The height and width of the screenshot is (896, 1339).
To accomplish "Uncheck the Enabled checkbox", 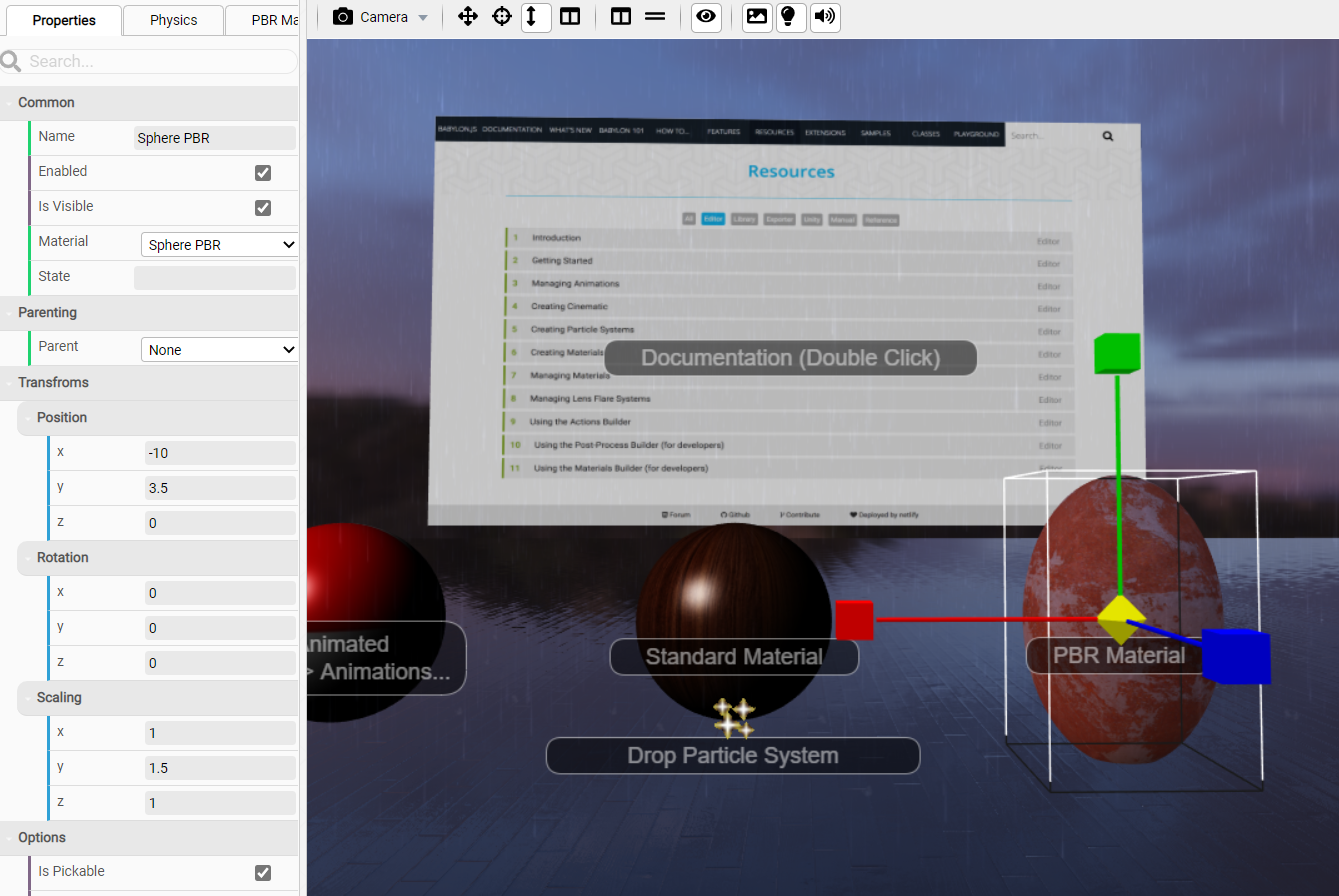I will (x=262, y=172).
